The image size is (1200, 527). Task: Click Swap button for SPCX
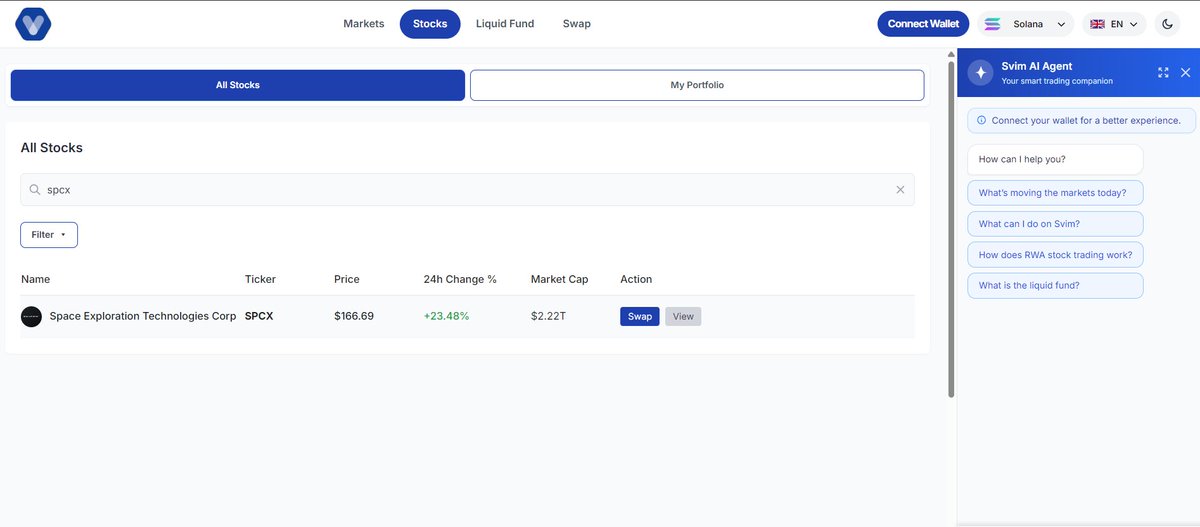click(x=640, y=316)
